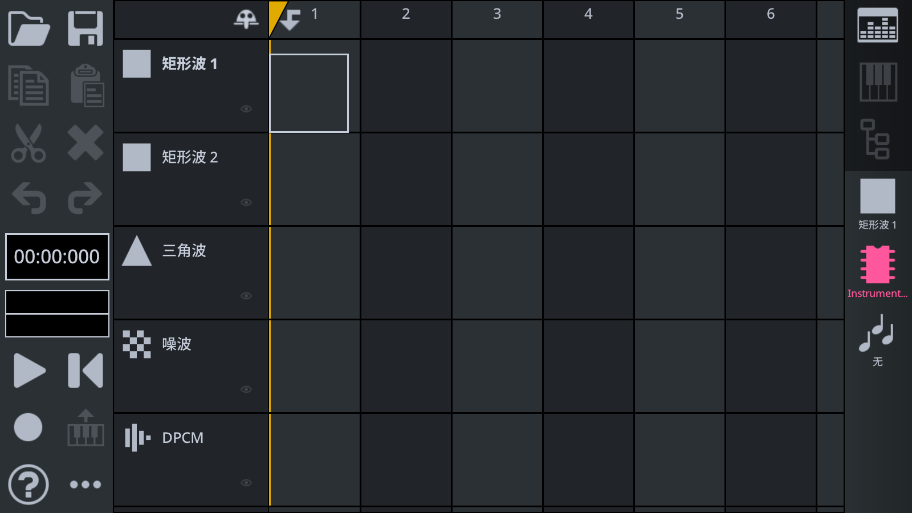Save the project with the floppy disk icon
Image resolution: width=912 pixels, height=513 pixels.
pyautogui.click(x=85, y=29)
